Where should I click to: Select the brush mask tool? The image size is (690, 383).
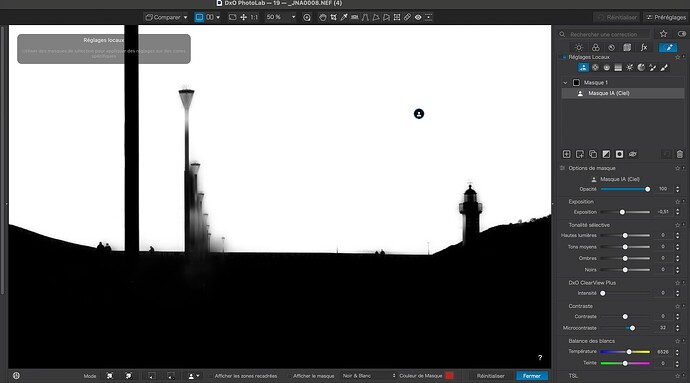coord(664,67)
